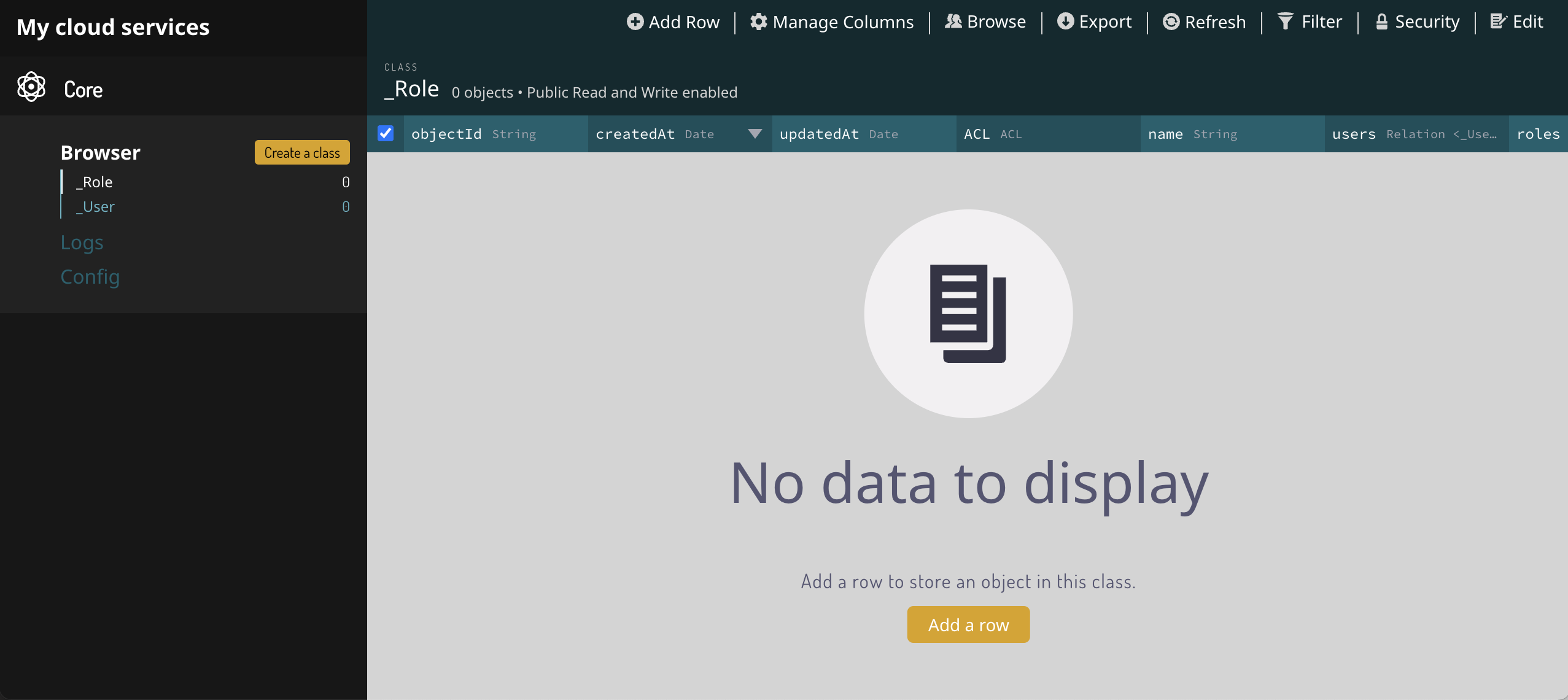Open the Browser section heading

coord(100,152)
